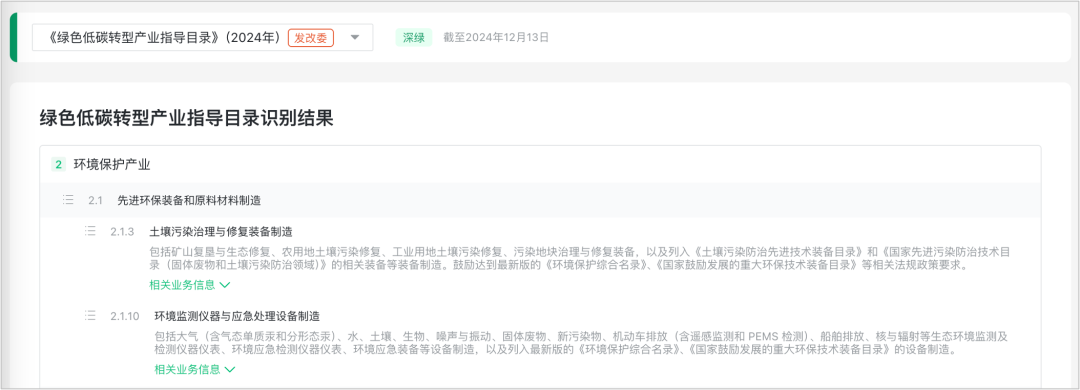The height and width of the screenshot is (390, 1080).
Task: Select the 环境保护产业 category row
Action: tap(540, 165)
